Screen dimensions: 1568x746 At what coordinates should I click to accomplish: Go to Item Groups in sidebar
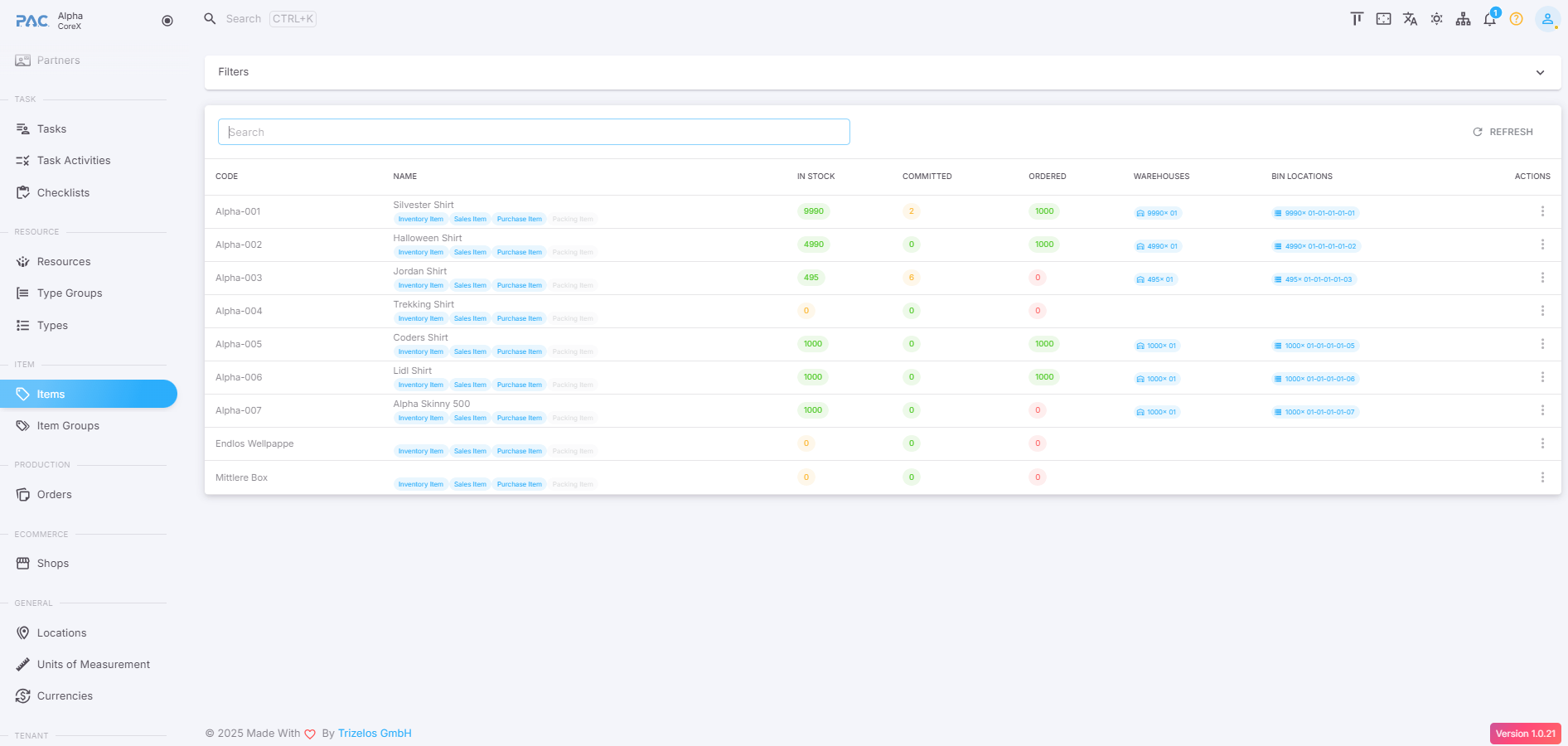click(68, 426)
